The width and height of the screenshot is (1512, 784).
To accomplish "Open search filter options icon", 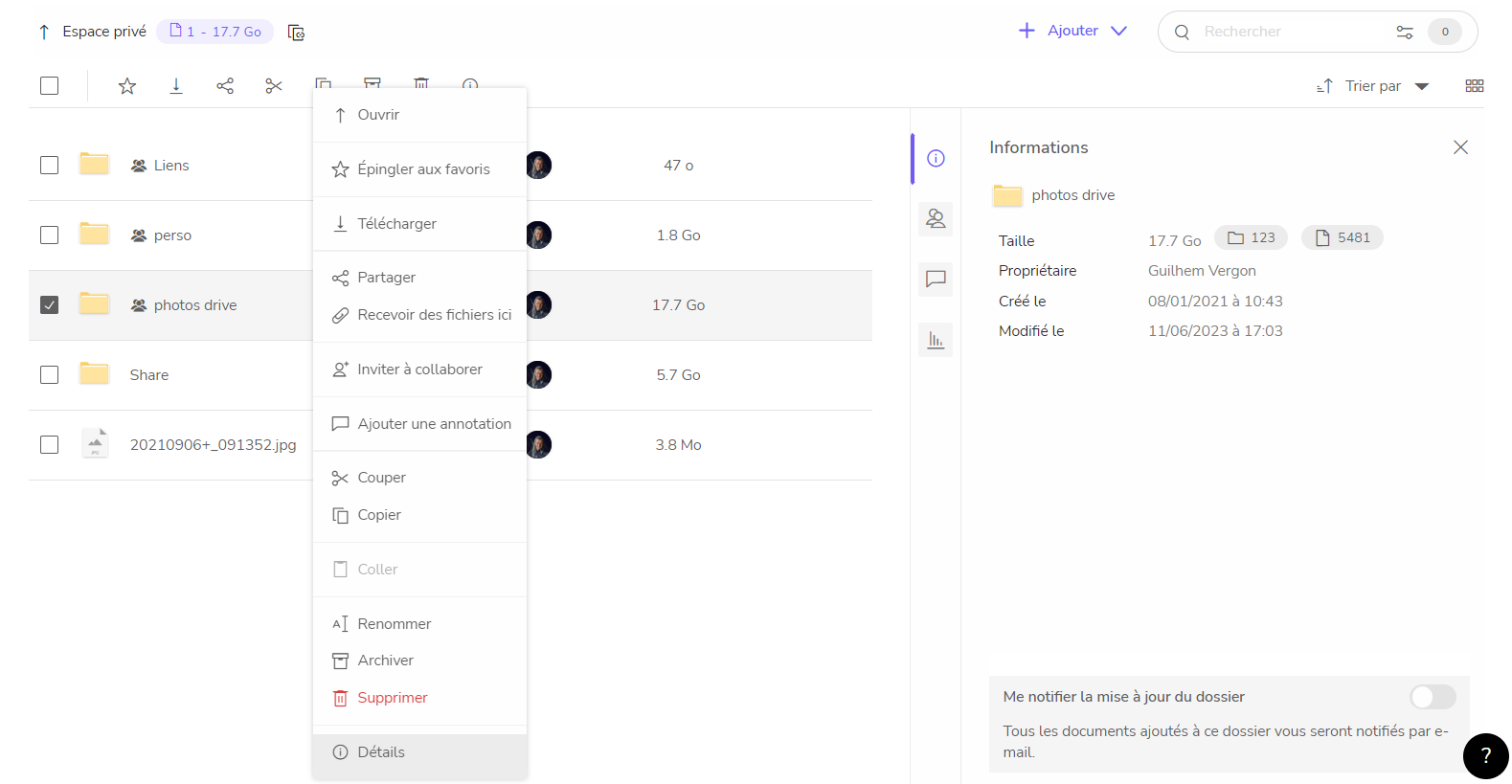I will click(x=1405, y=32).
